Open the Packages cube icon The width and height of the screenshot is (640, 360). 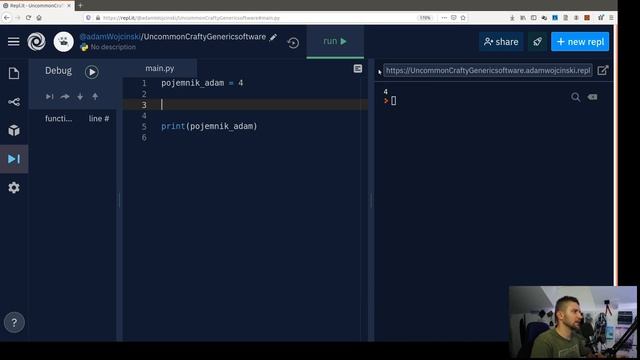14,130
